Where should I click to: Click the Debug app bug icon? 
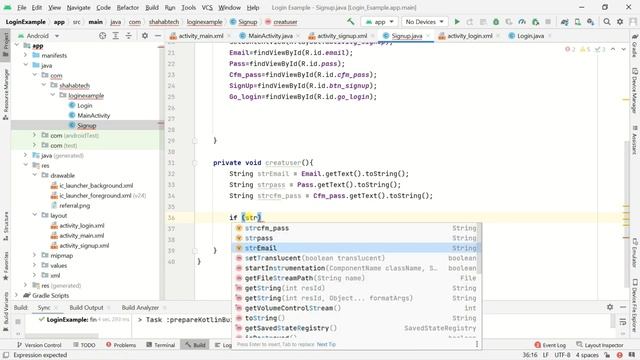(x=496, y=22)
